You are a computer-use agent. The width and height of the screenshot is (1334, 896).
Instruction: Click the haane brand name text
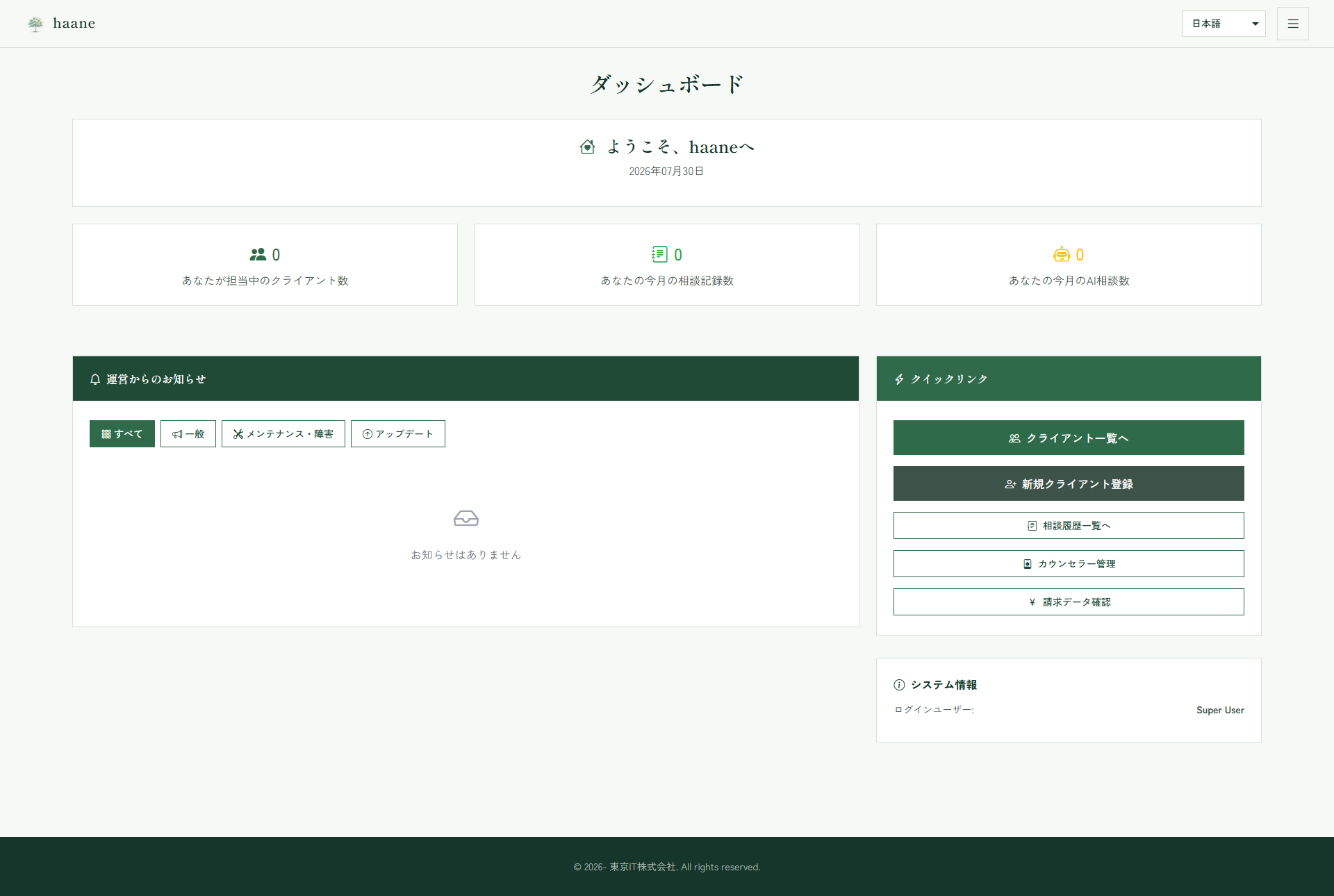[74, 24]
